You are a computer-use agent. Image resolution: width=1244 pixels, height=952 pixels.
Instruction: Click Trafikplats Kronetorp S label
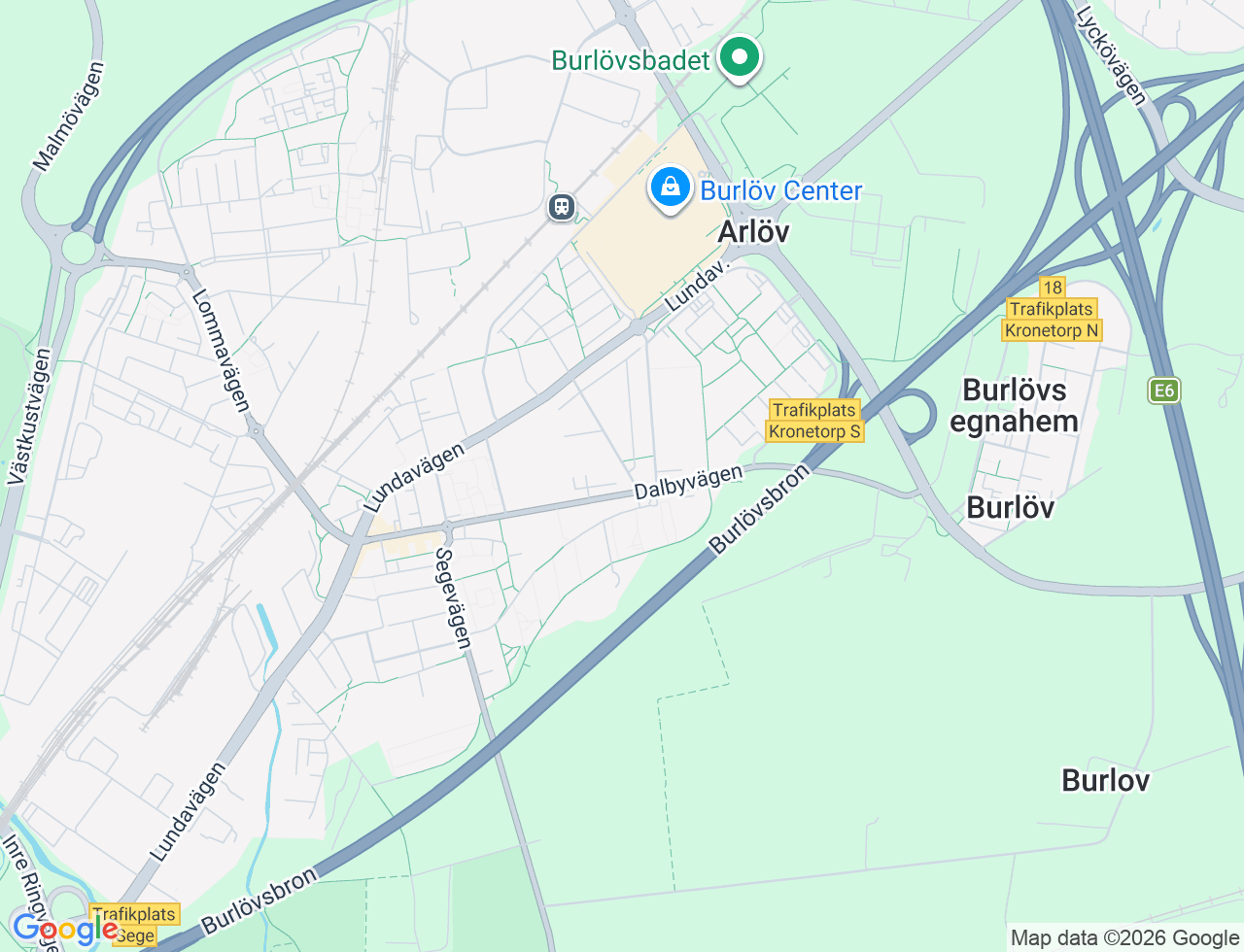(814, 421)
